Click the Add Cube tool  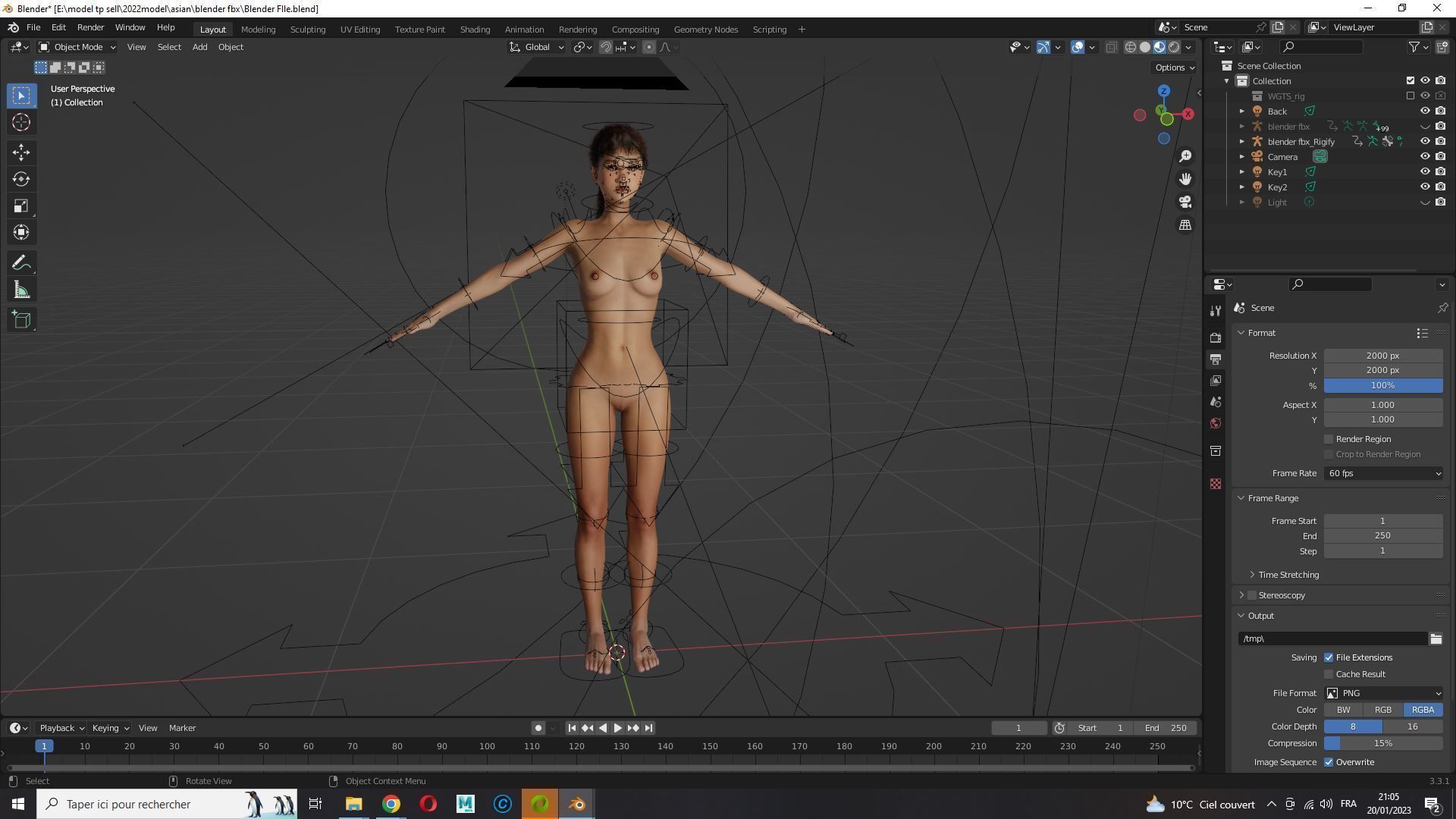click(x=21, y=320)
